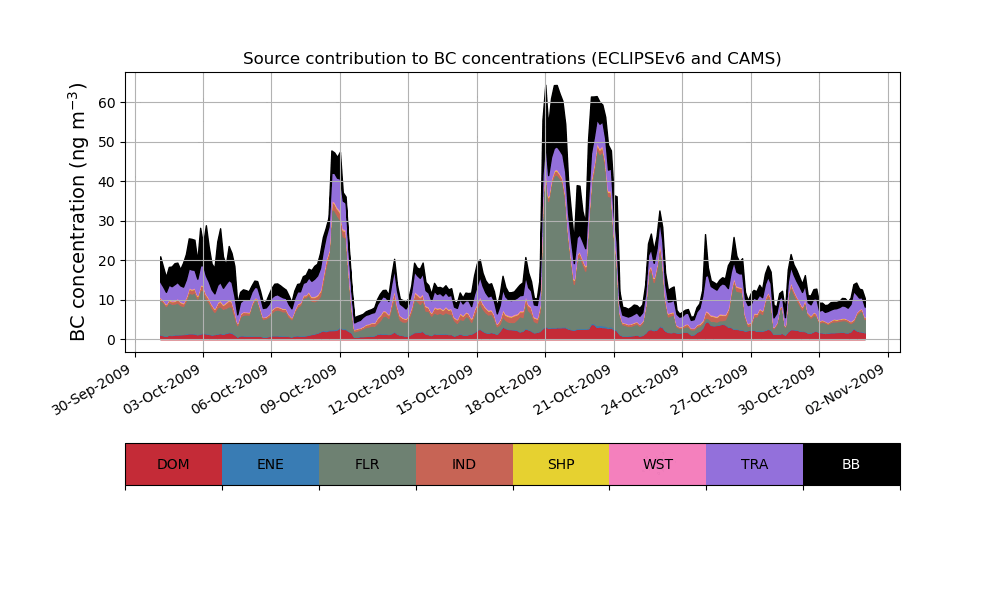Select the ENE blue legend swatch
1000x600 pixels.
point(270,464)
